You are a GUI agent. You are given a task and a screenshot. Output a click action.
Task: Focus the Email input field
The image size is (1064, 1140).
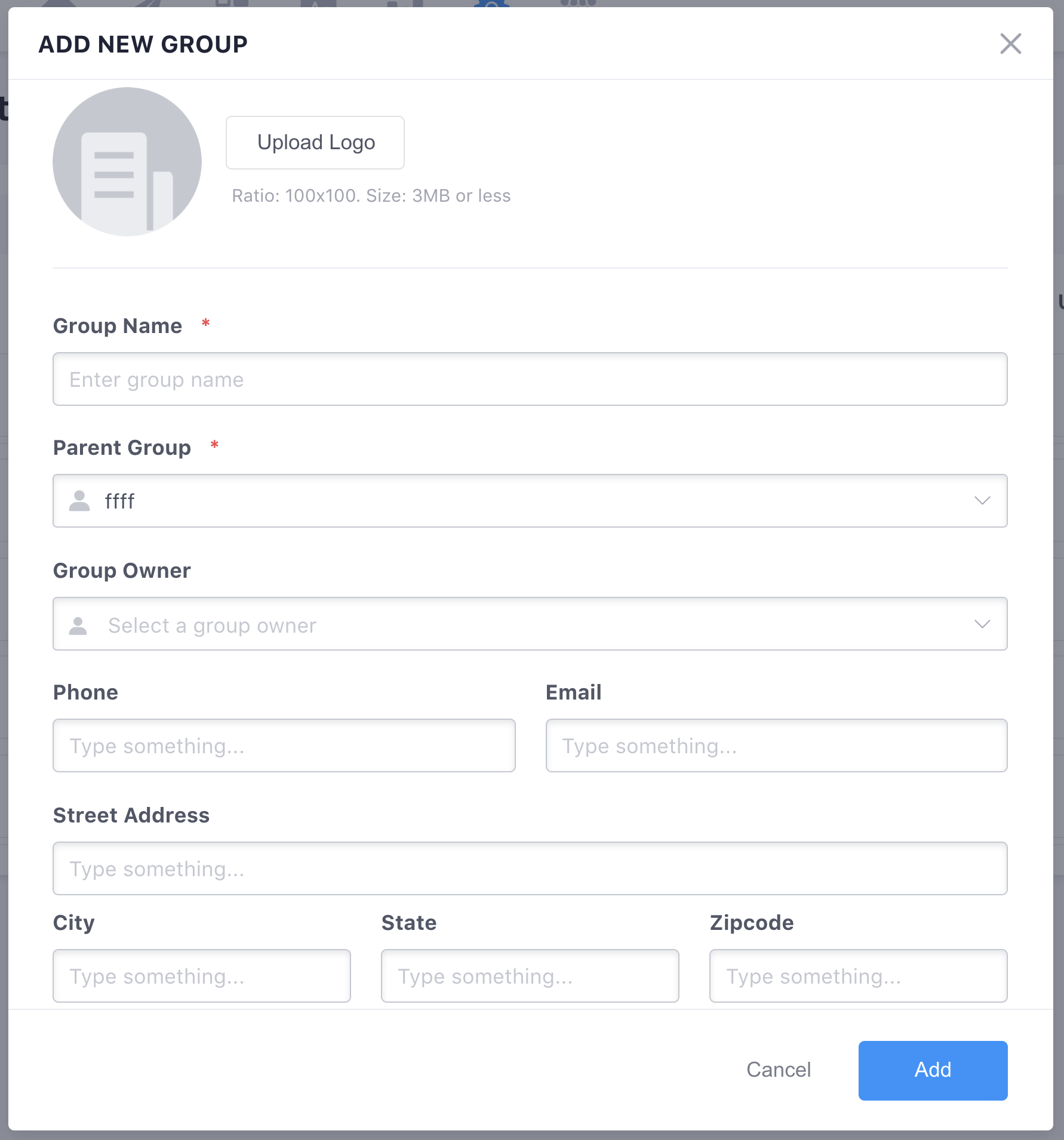(777, 745)
